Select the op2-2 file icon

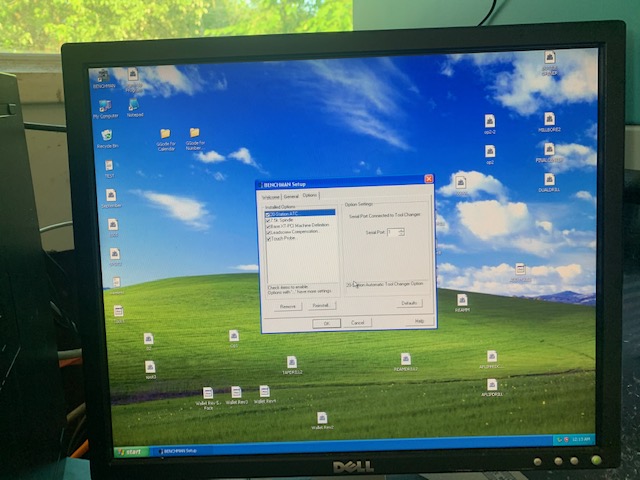(x=490, y=124)
